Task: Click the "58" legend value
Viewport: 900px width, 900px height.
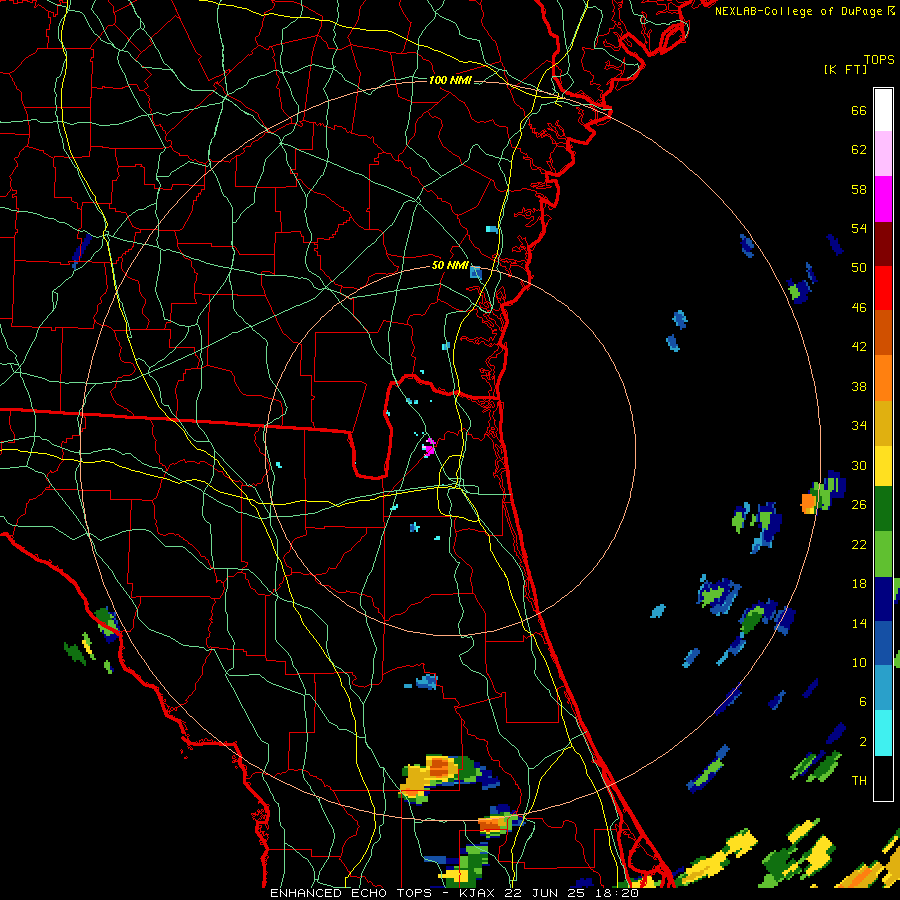Action: [x=859, y=189]
